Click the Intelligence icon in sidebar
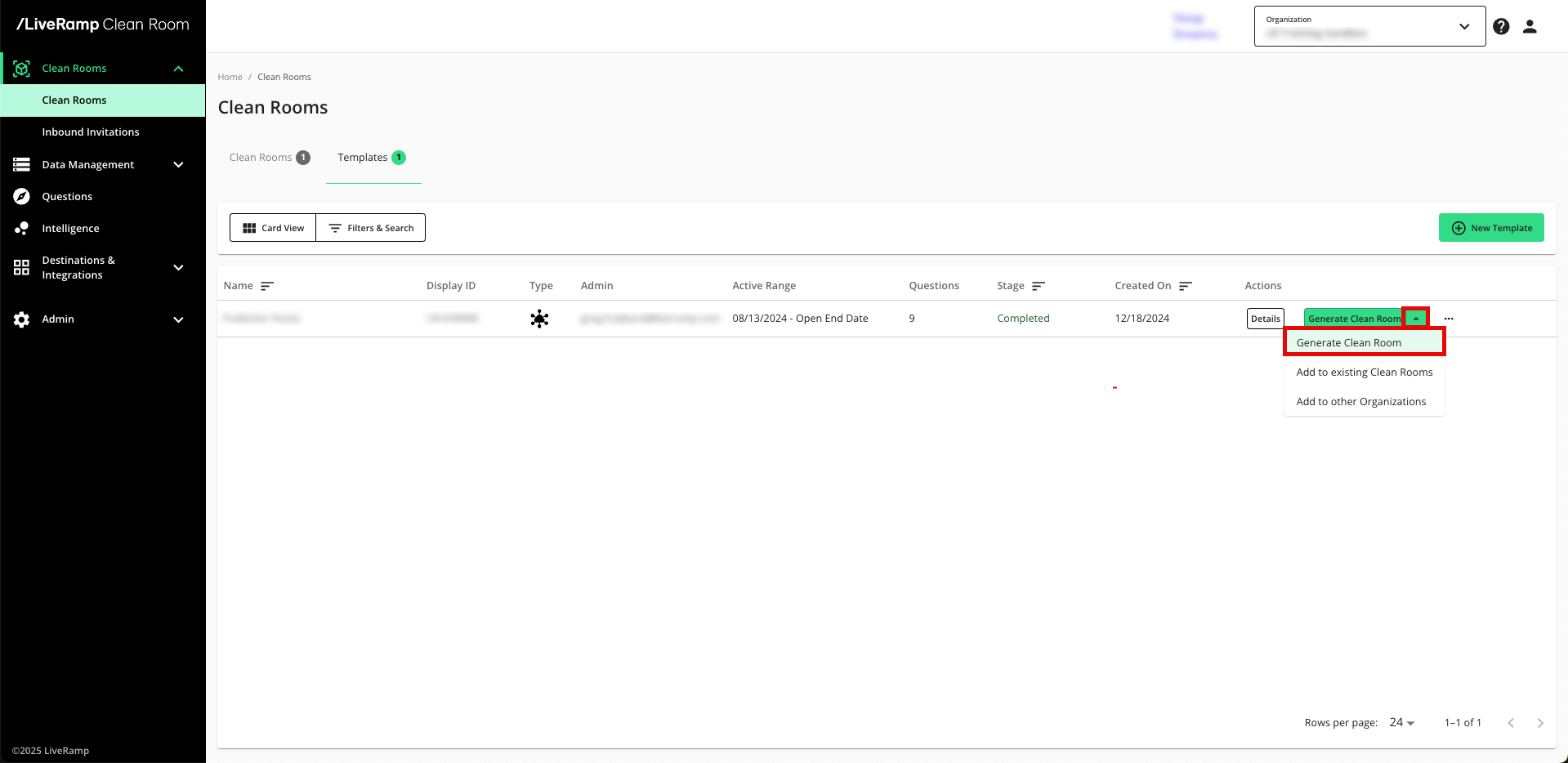This screenshot has height=763, width=1568. coord(22,229)
